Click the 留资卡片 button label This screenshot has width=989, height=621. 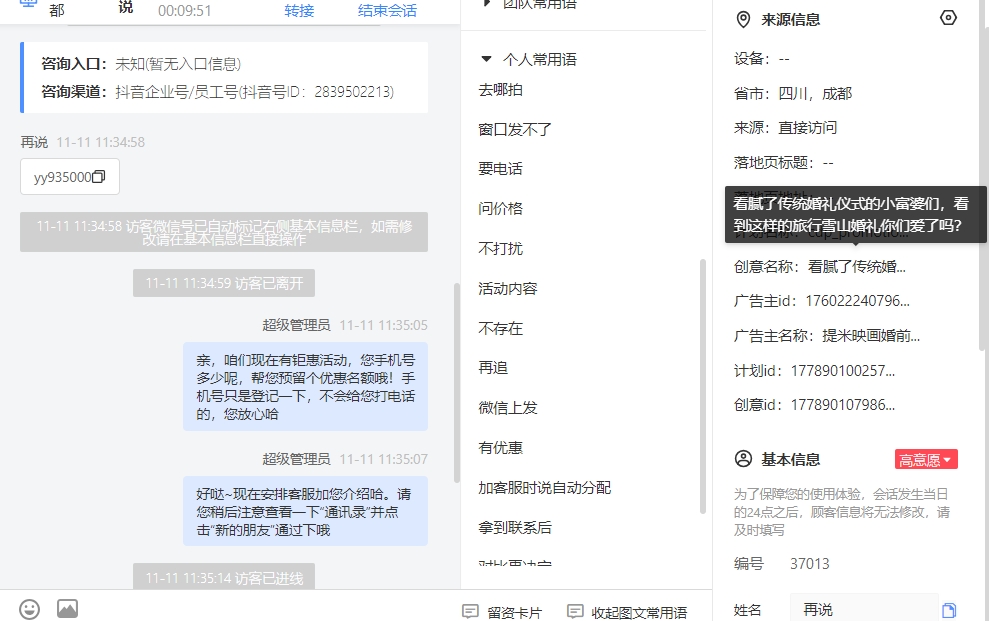pyautogui.click(x=515, y=613)
